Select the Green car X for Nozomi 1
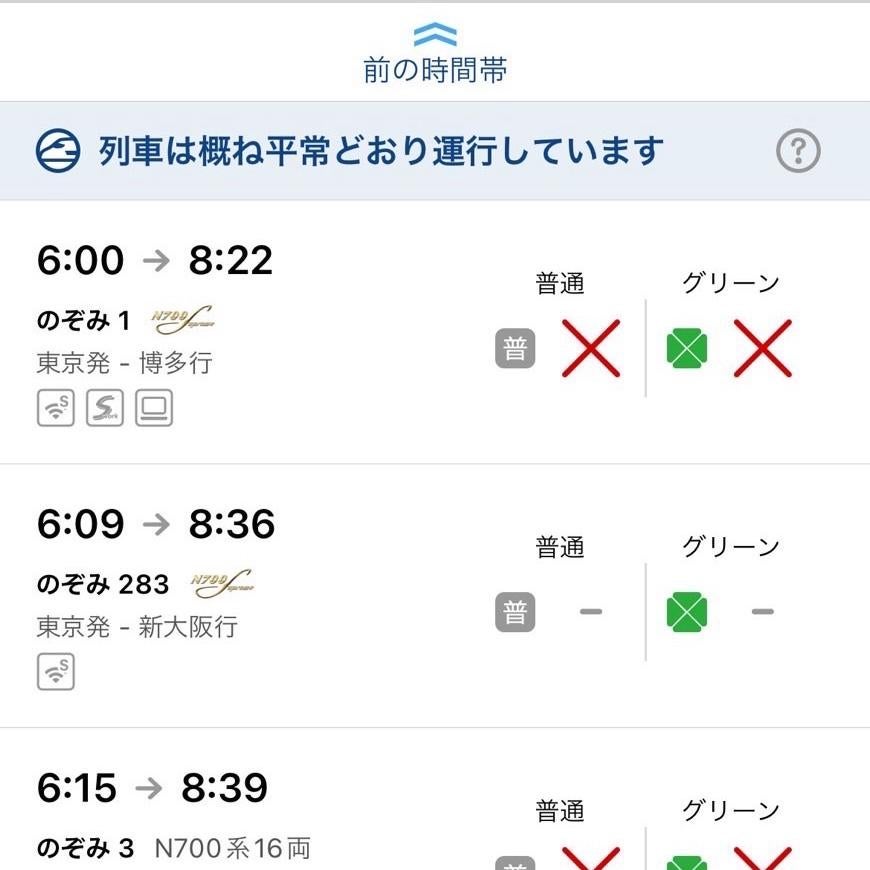The image size is (870, 870). (x=763, y=349)
